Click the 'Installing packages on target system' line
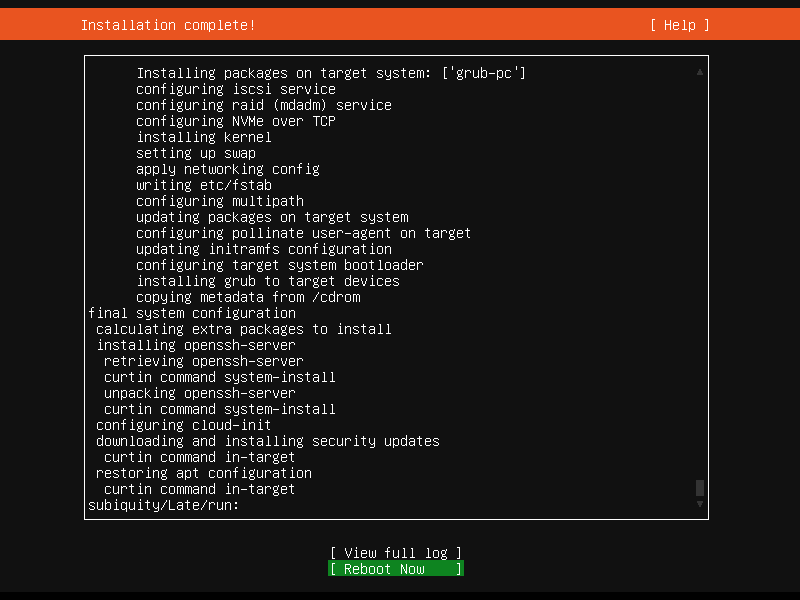The image size is (800, 600). (x=331, y=73)
